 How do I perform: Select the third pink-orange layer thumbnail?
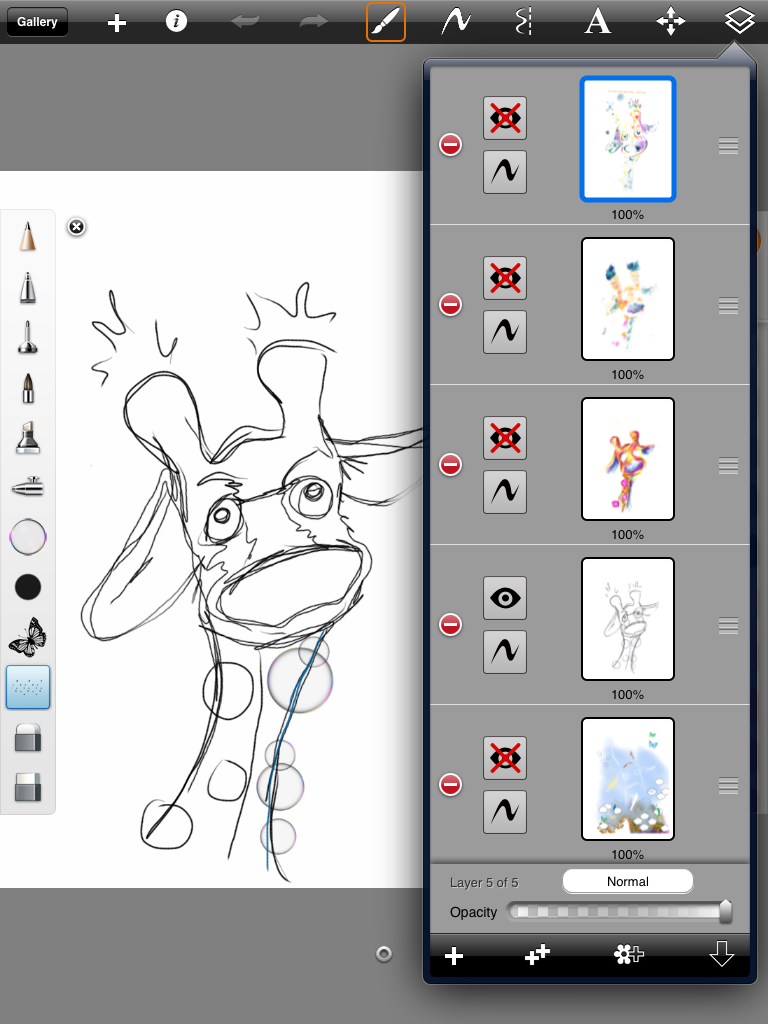click(628, 459)
